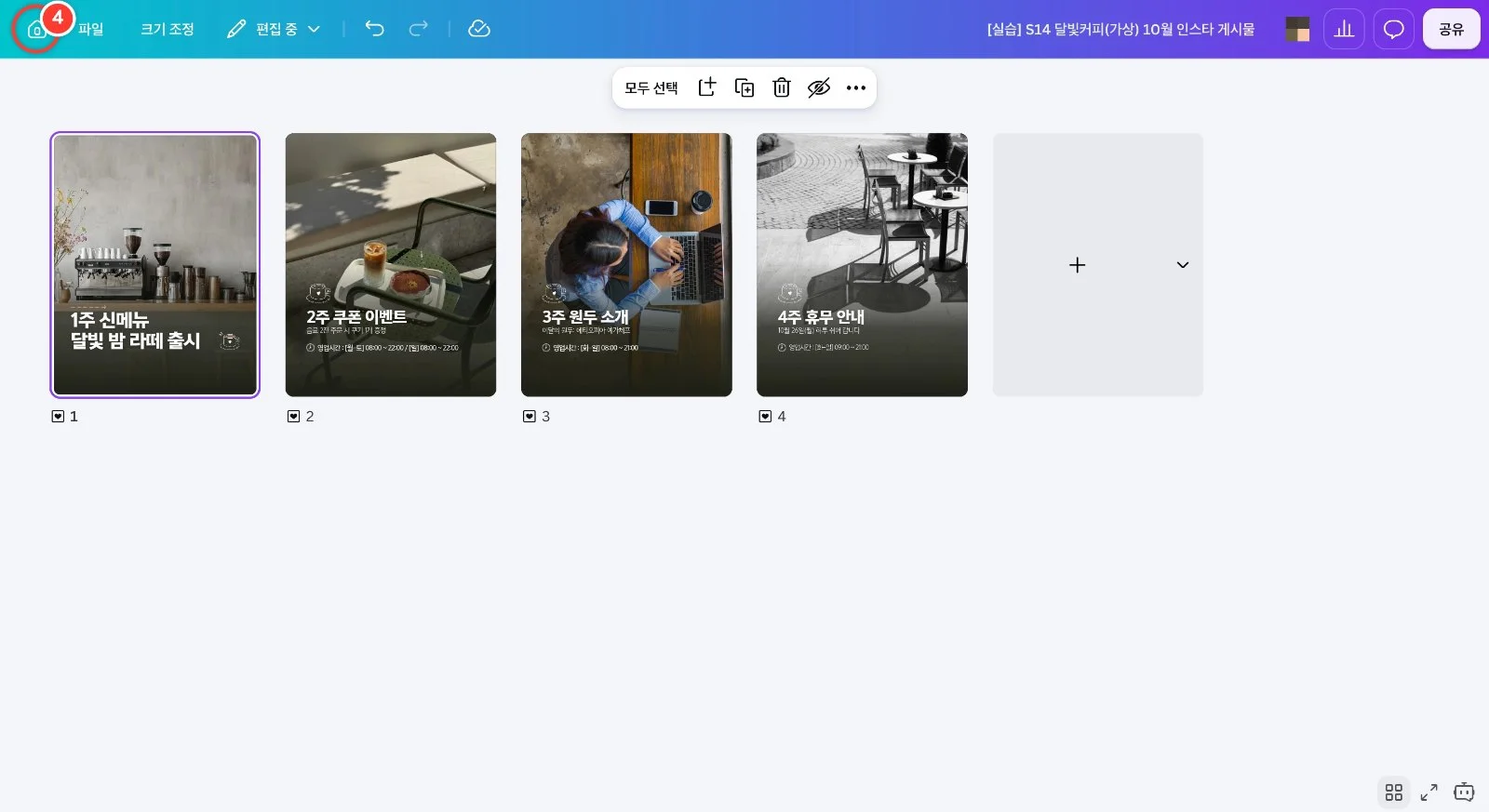Viewport: 1489px width, 812px height.
Task: Select the 4주 휴무 안내 page thumbnail
Action: (862, 265)
